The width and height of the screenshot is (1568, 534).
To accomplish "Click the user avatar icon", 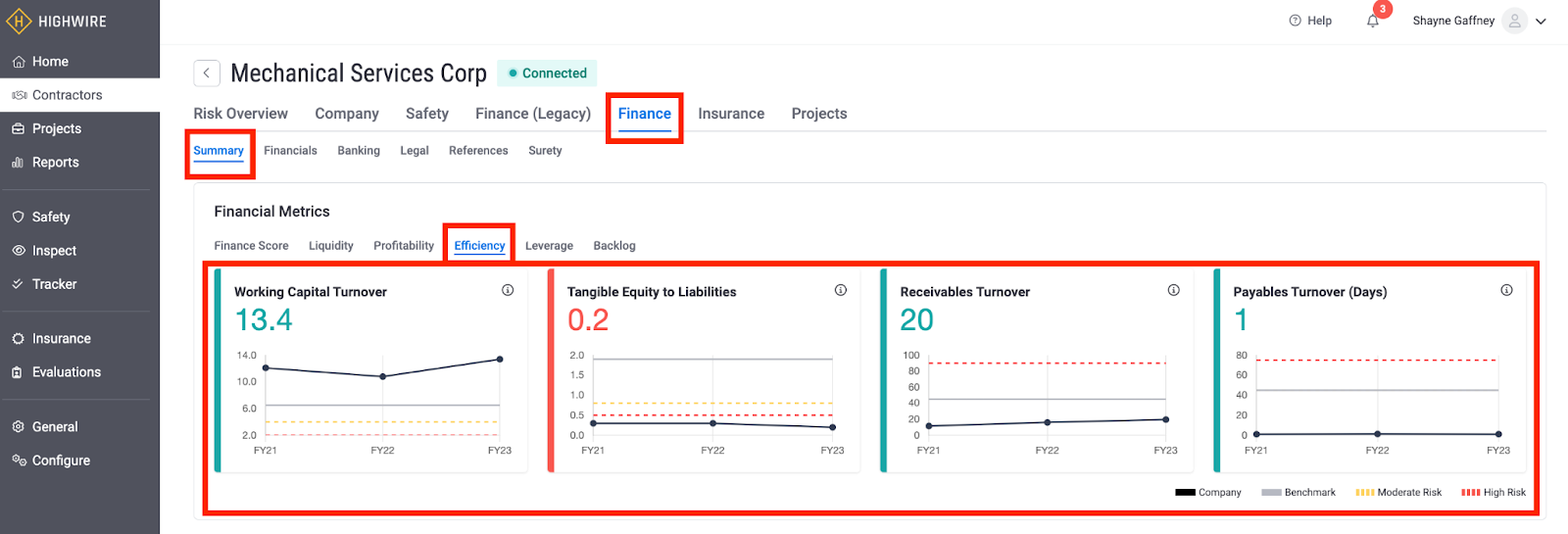I will click(x=1514, y=21).
